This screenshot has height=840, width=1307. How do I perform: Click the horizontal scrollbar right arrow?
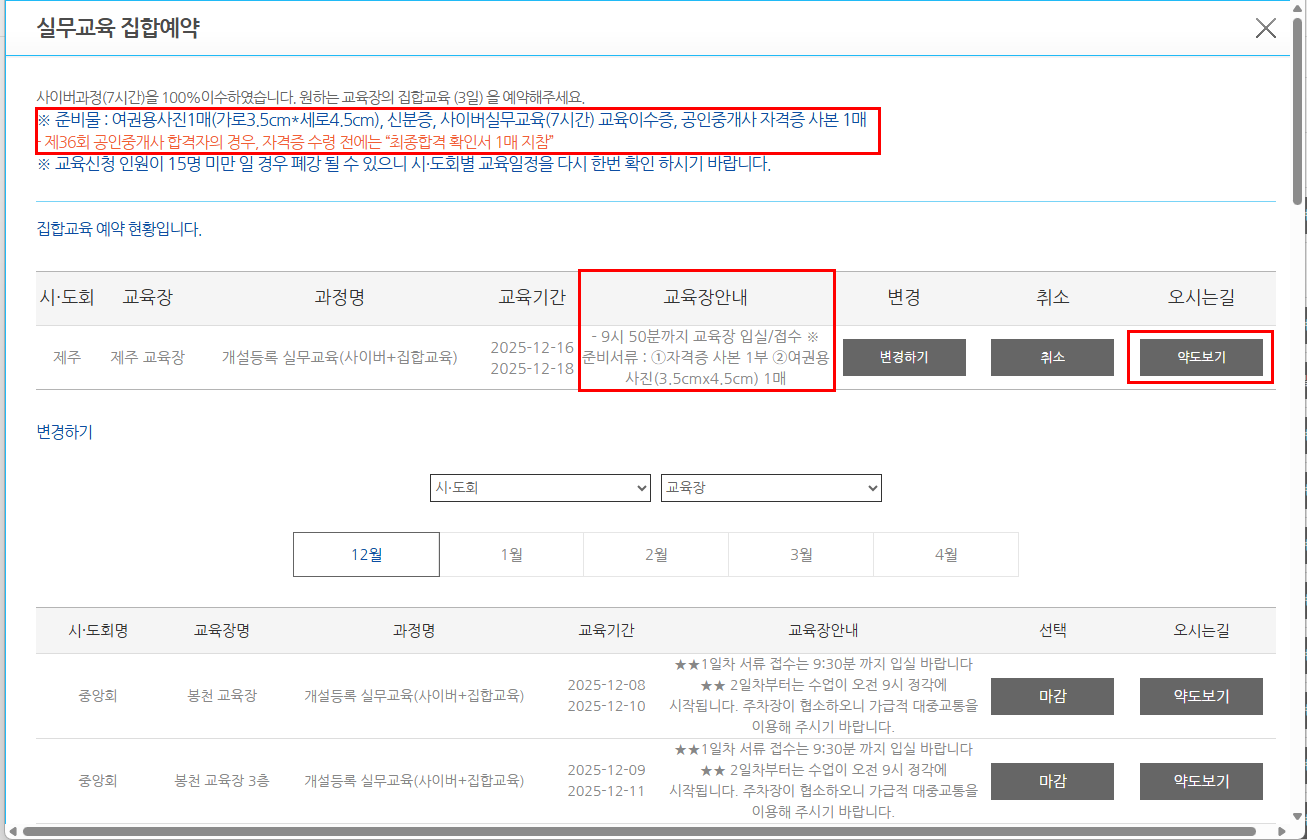[x=1281, y=831]
